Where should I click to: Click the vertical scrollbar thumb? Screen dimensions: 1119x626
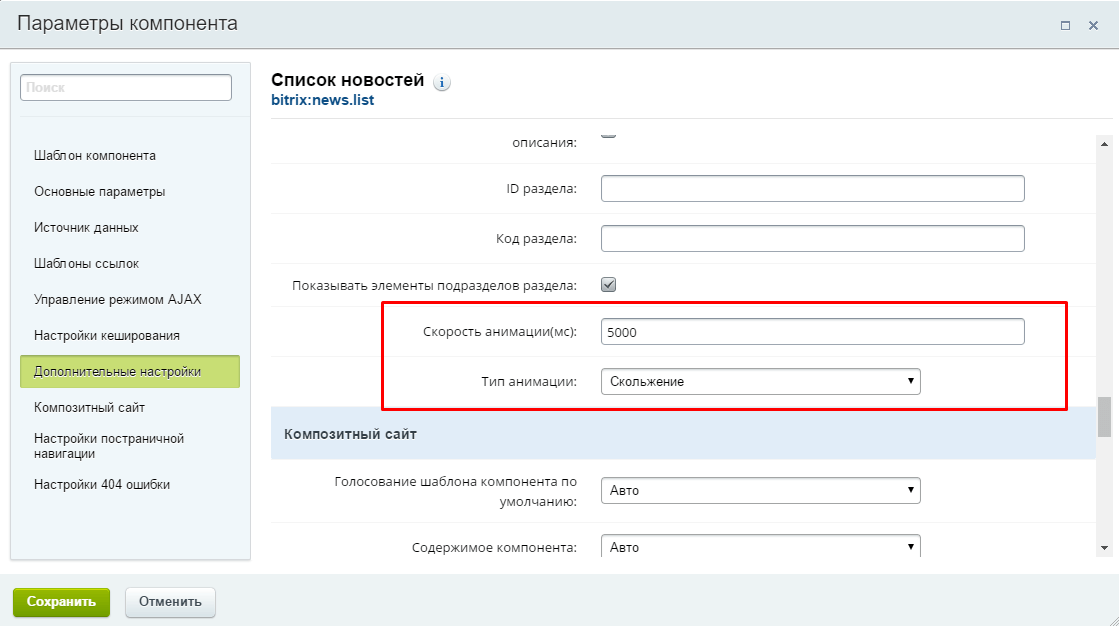[x=1104, y=416]
